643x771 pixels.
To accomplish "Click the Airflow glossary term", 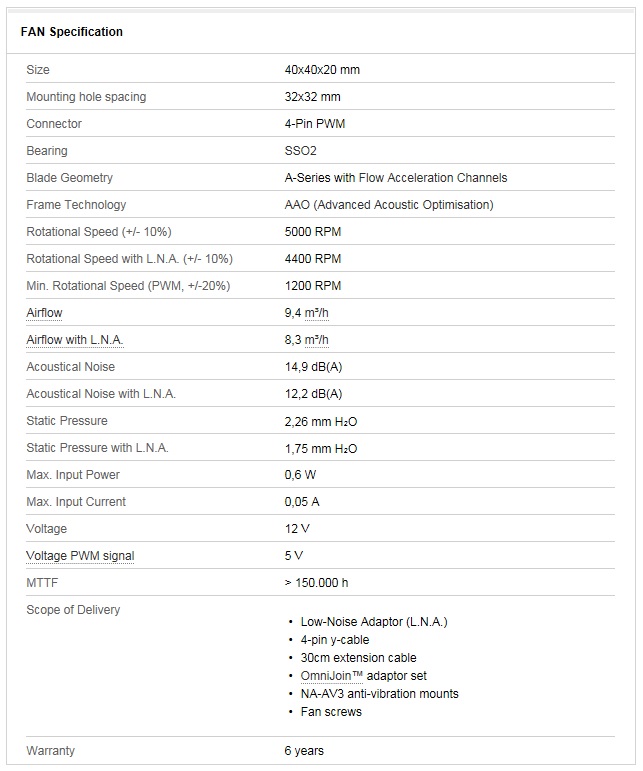I will [x=44, y=313].
